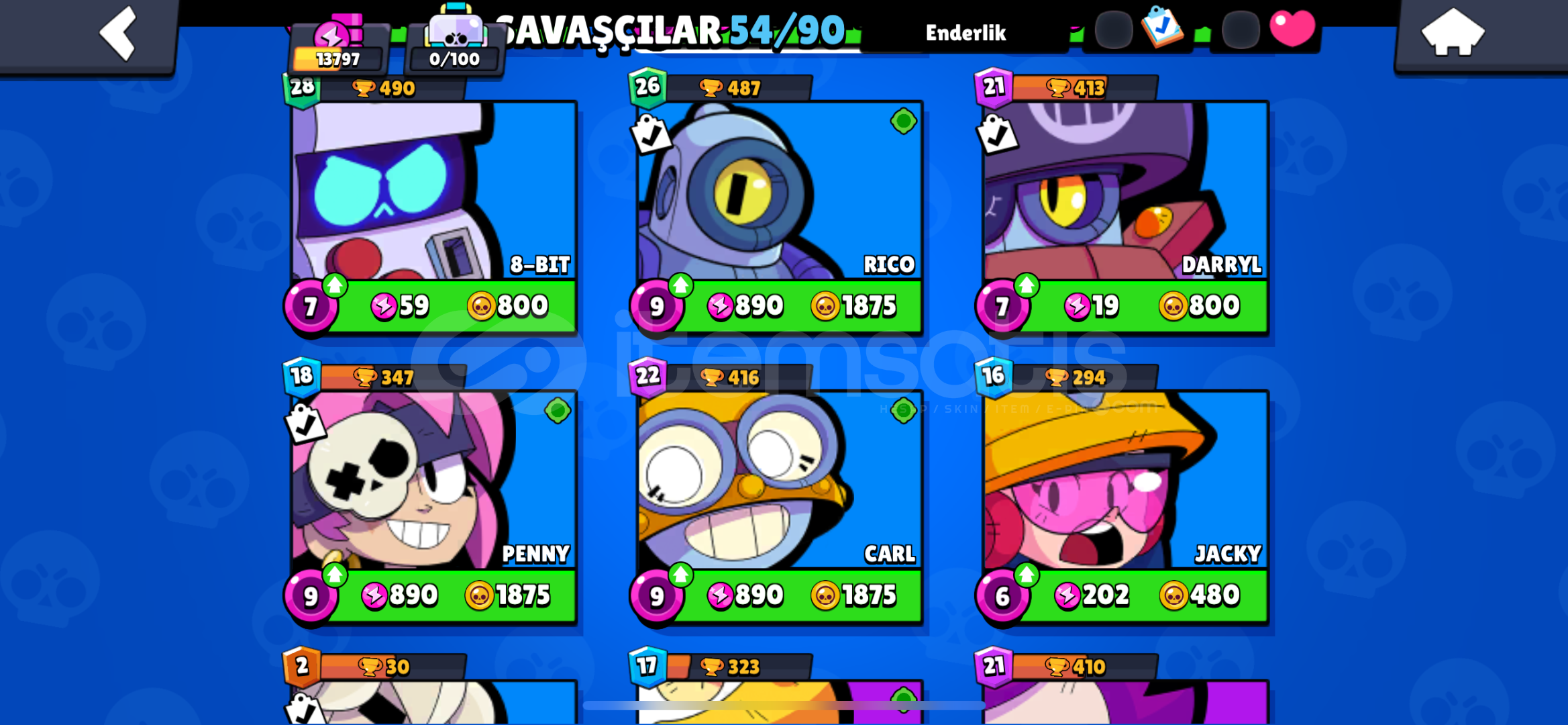
Task: Tap the quest checkmark icon in the top bar
Action: click(x=1163, y=27)
